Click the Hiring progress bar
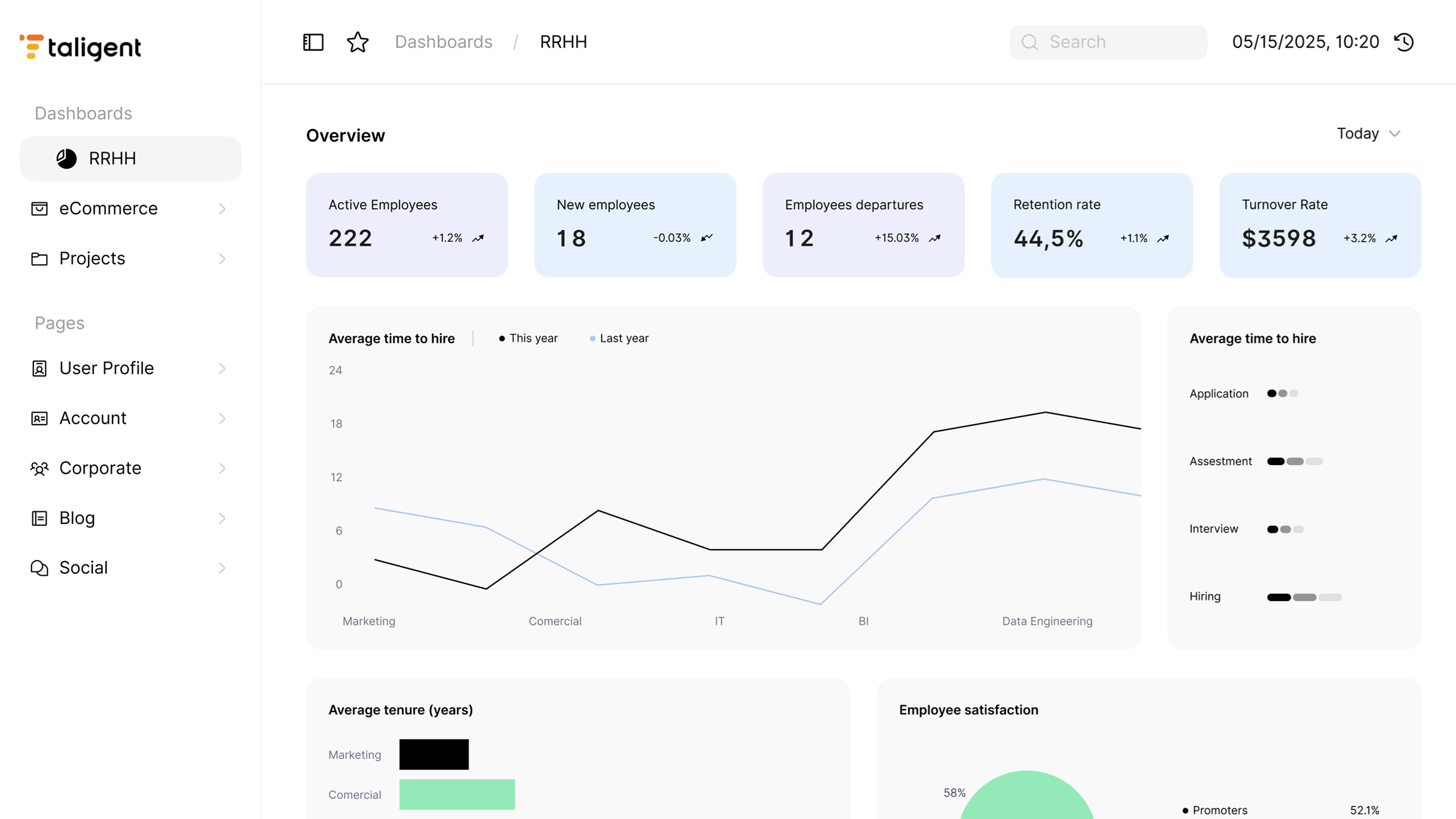Screen dimensions: 1456x819 click(1304, 597)
